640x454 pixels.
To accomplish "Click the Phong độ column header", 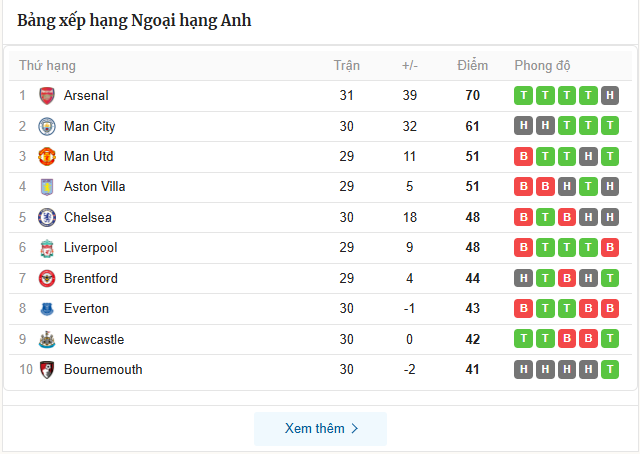I will tap(542, 66).
